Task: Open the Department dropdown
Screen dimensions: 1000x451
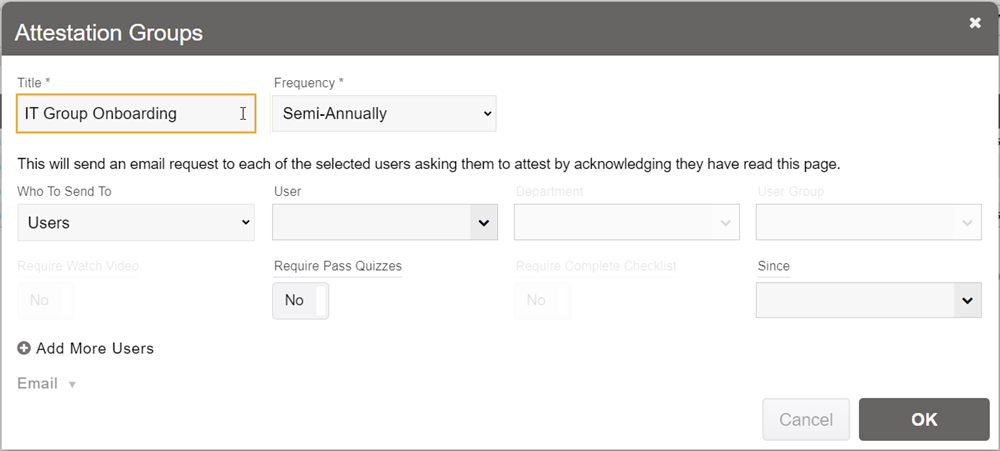Action: coord(626,223)
